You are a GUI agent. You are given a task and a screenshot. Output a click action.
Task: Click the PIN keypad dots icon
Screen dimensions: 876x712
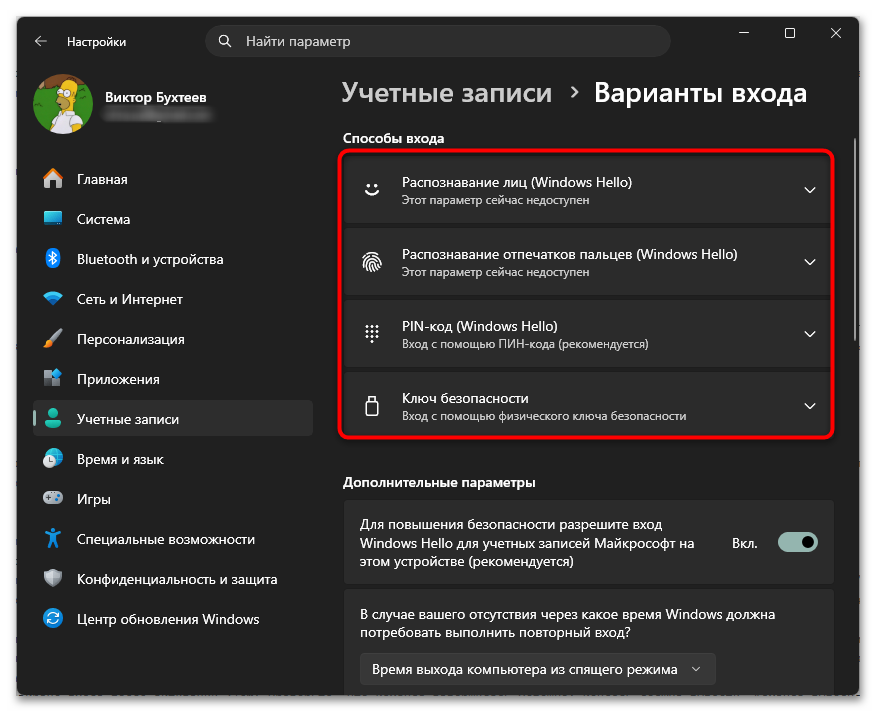pos(372,334)
